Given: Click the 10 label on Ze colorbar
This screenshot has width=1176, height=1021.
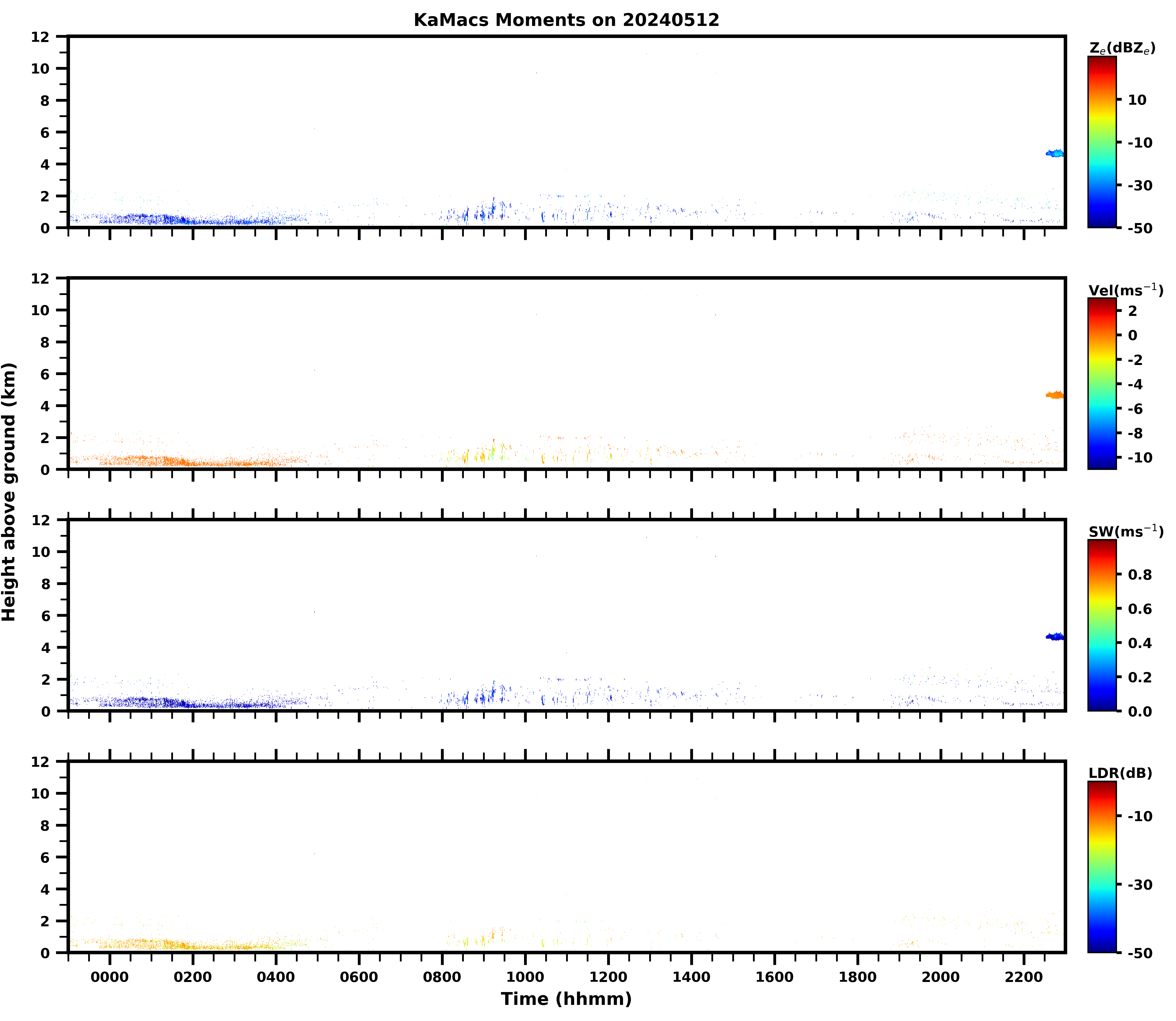Looking at the screenshot, I should 1137,100.
